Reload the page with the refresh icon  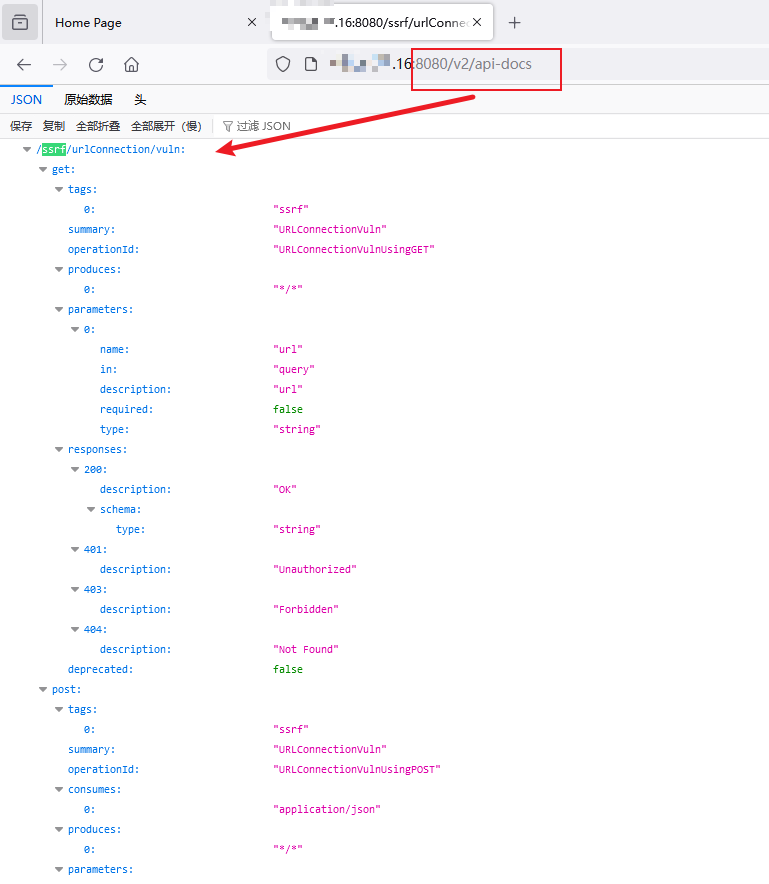pyautogui.click(x=96, y=65)
